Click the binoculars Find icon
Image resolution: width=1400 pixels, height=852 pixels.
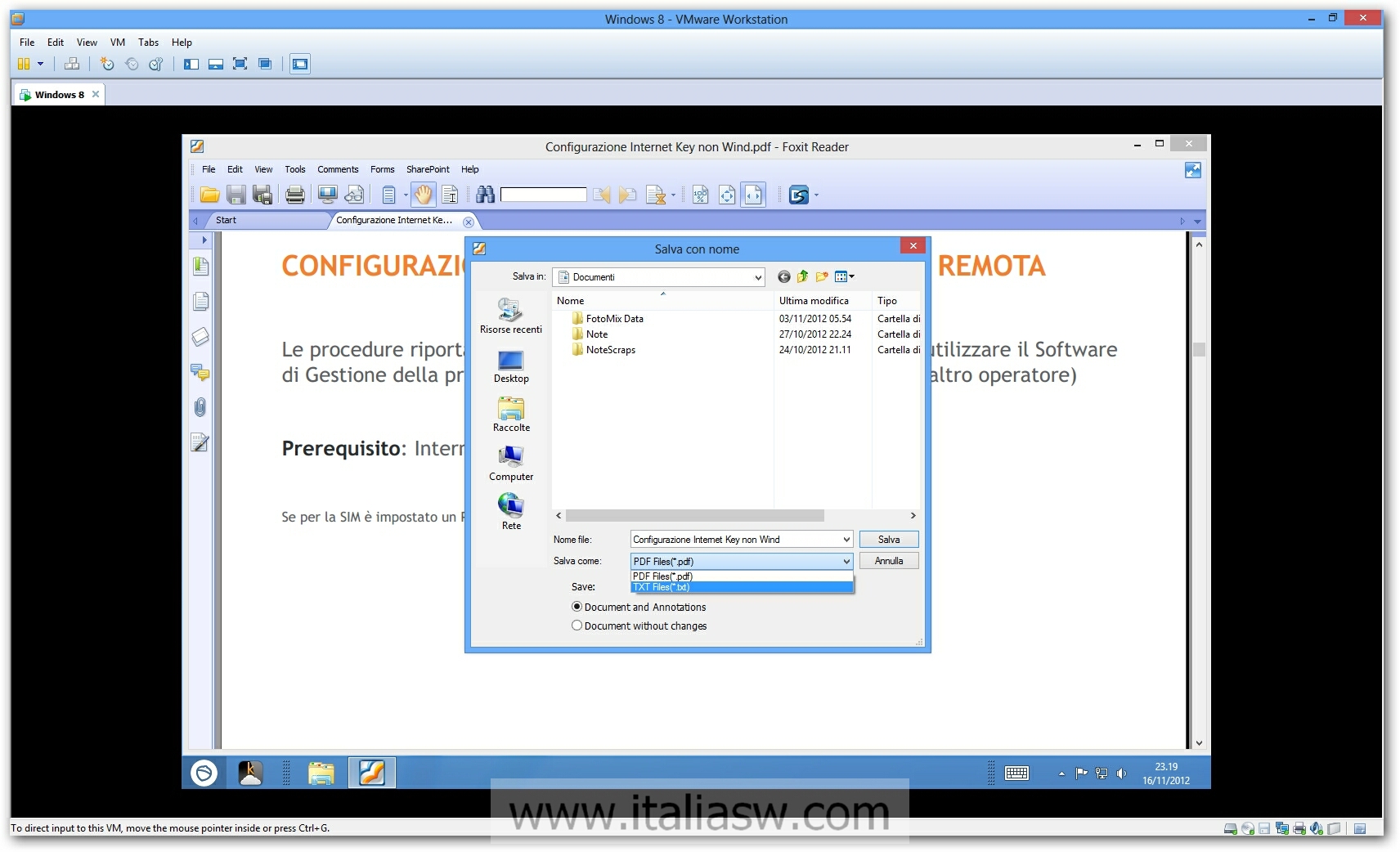point(485,195)
